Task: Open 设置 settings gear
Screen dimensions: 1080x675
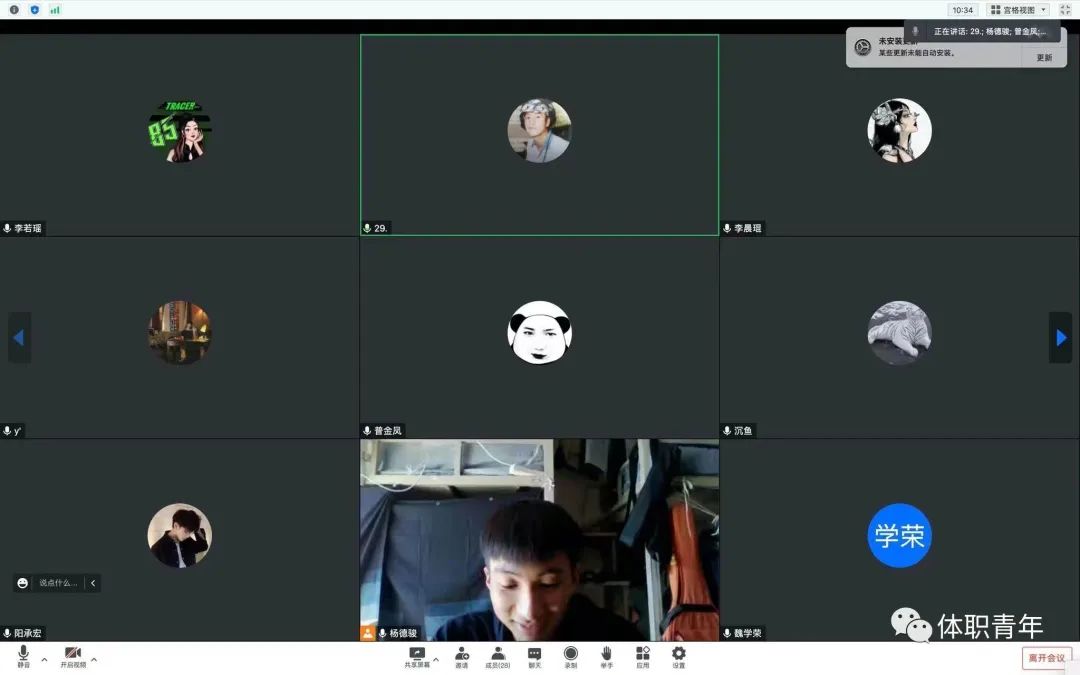Action: point(678,656)
